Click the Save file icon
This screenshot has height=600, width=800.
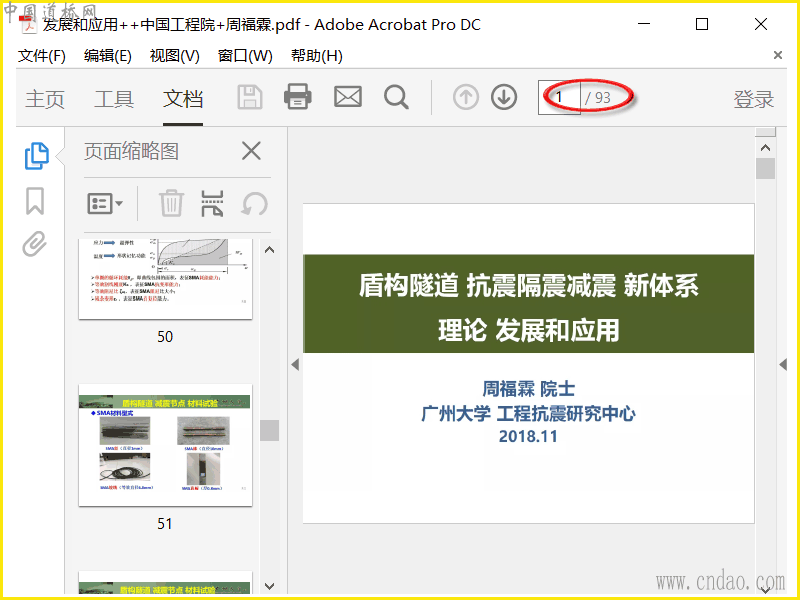coord(249,97)
